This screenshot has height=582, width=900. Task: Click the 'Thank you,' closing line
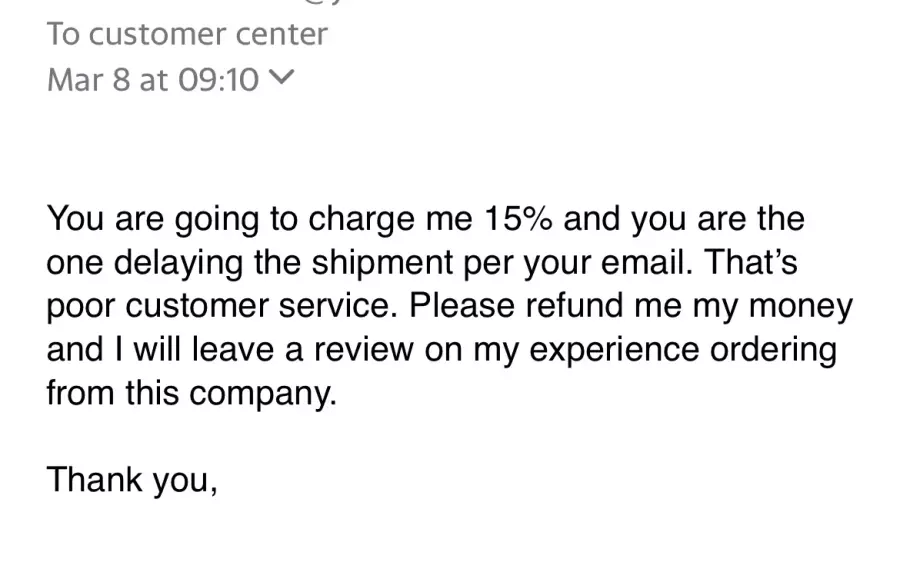(x=132, y=480)
